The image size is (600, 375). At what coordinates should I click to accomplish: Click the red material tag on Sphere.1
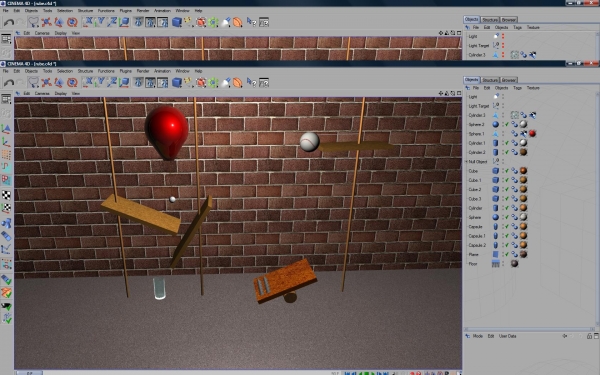(532, 134)
